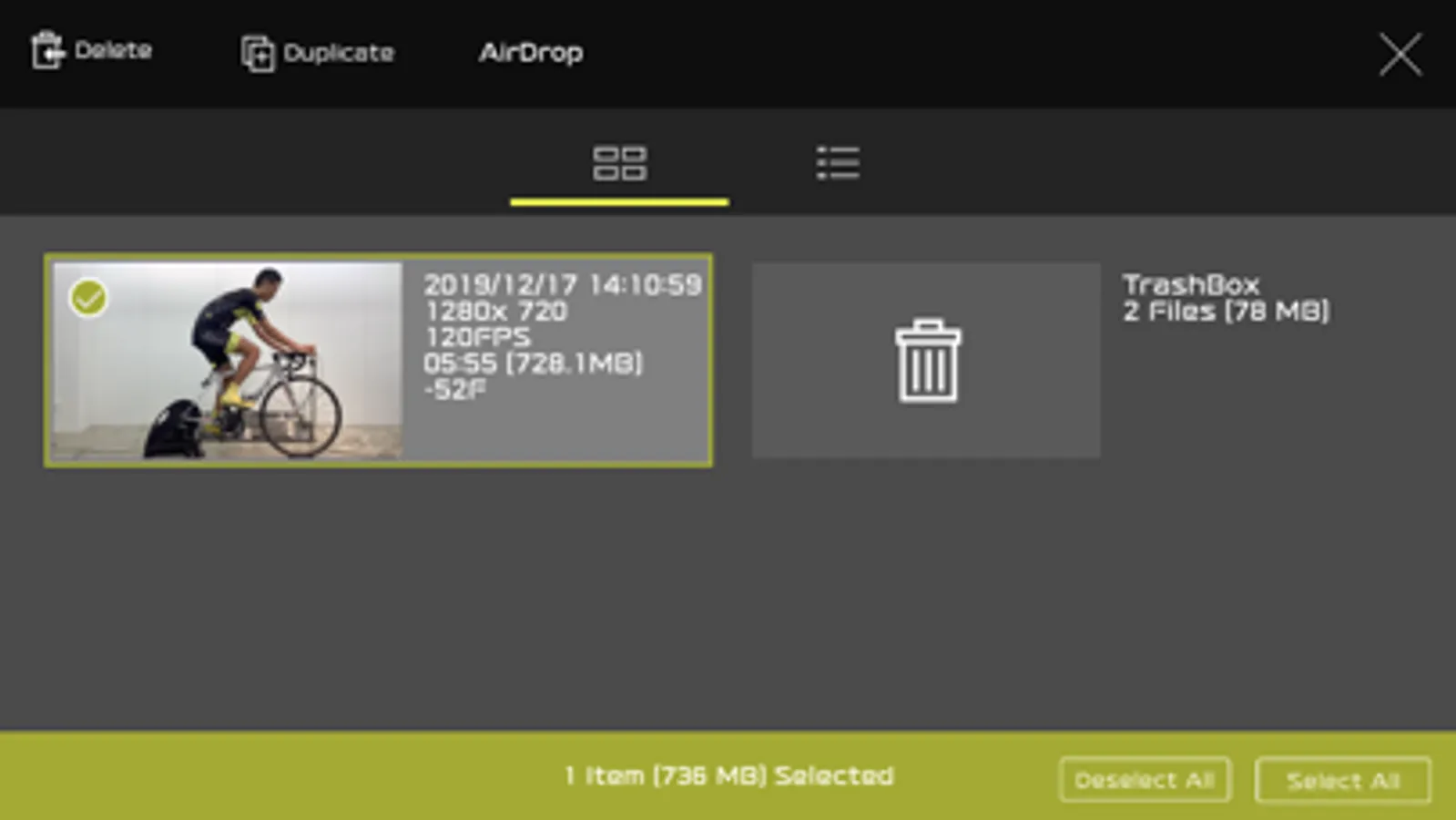
Task: Switch to list view tab
Action: (838, 164)
